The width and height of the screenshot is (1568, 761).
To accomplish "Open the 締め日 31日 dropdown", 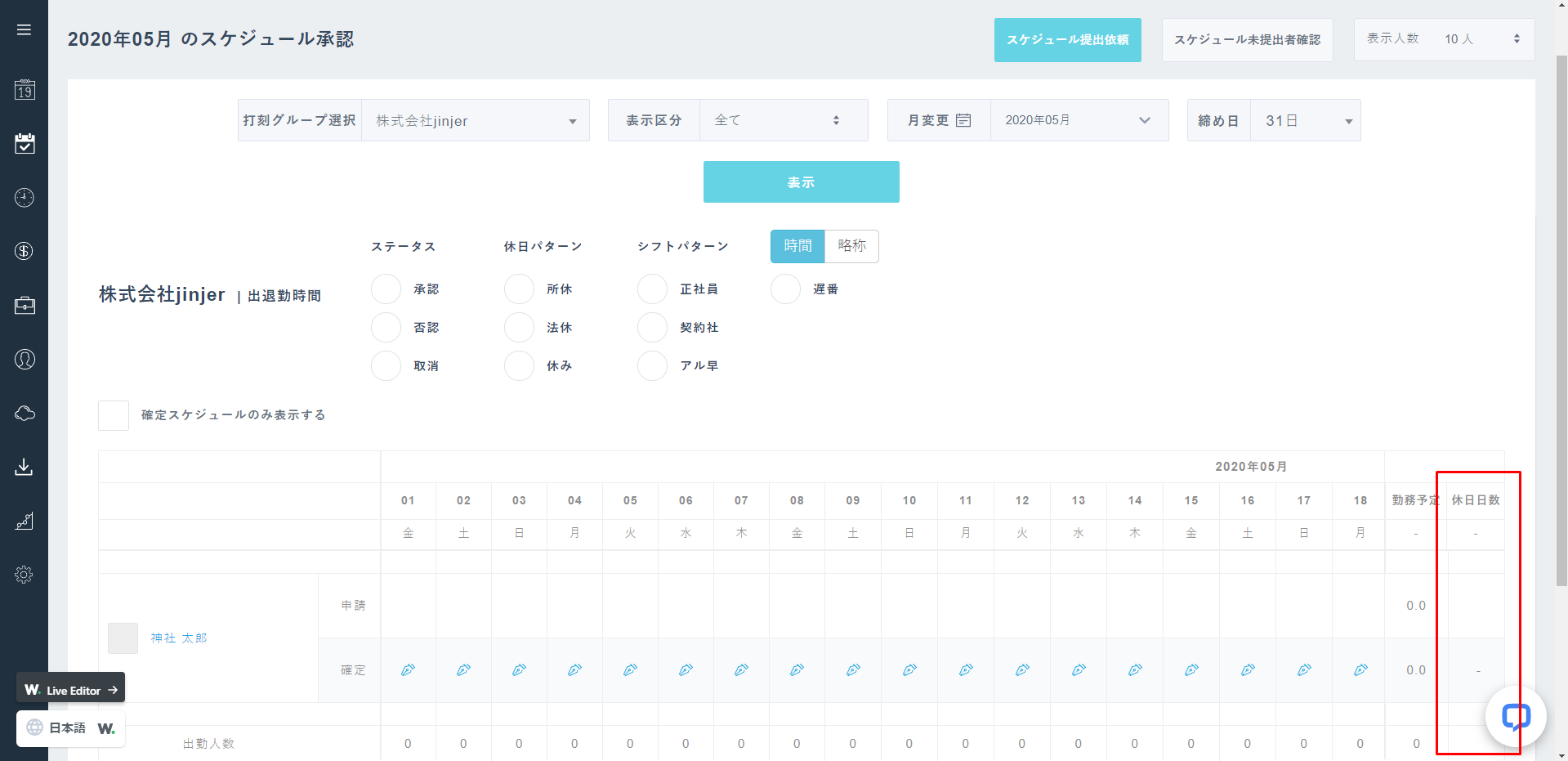I will pyautogui.click(x=1305, y=121).
